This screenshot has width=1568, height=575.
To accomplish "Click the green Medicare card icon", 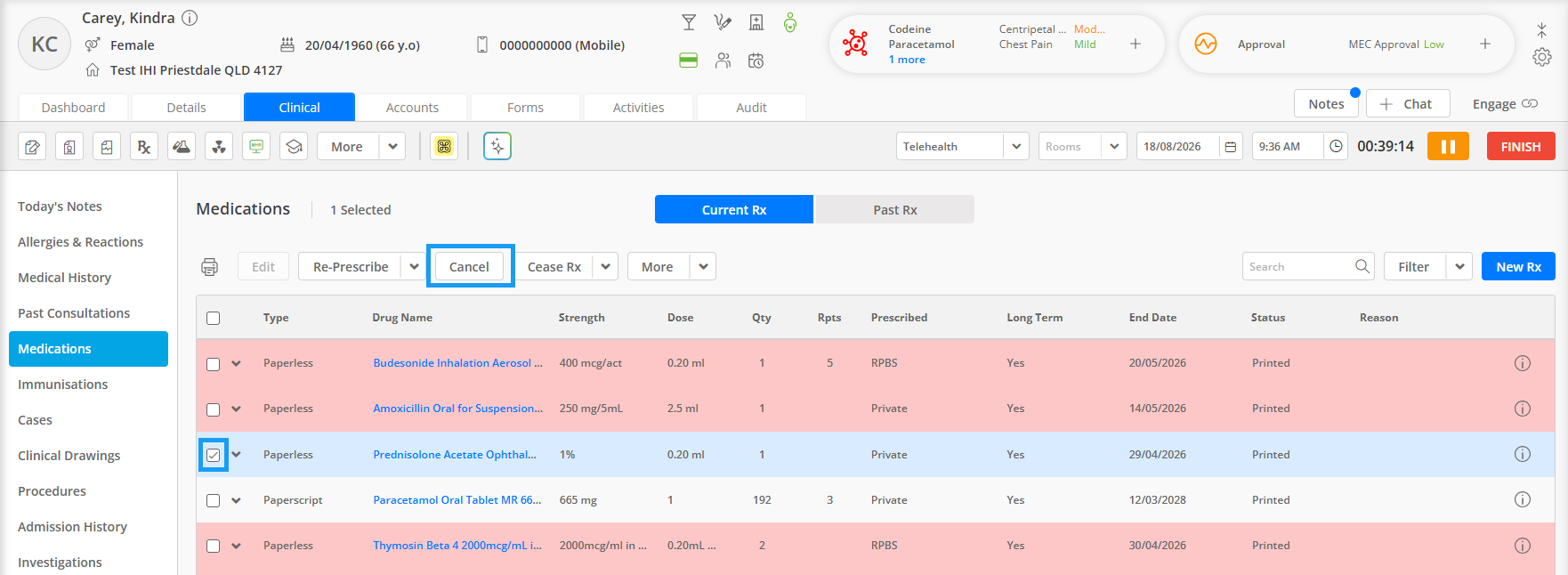I will [689, 61].
